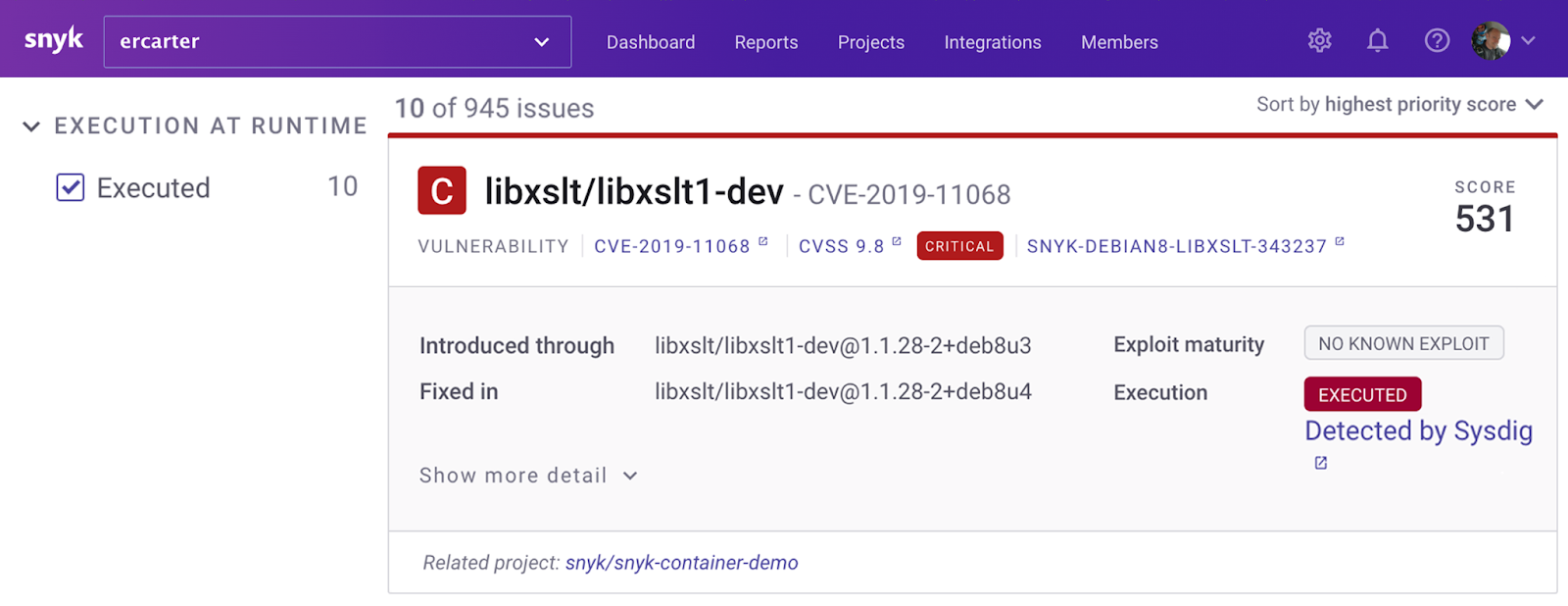This screenshot has width=1568, height=606.
Task: Uncheck the Executed filter checkbox
Action: click(x=71, y=187)
